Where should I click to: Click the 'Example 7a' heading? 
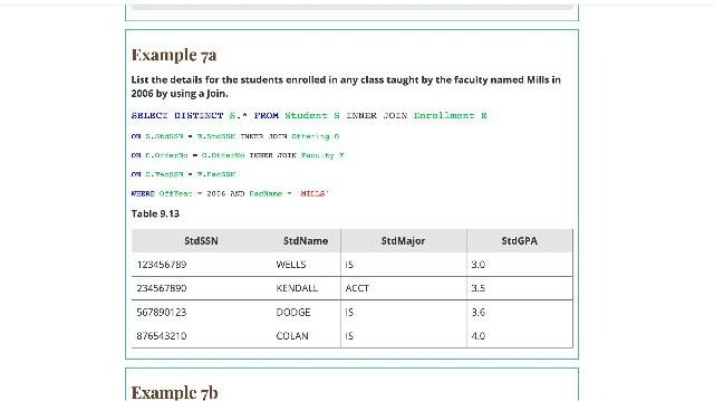pyautogui.click(x=173, y=55)
